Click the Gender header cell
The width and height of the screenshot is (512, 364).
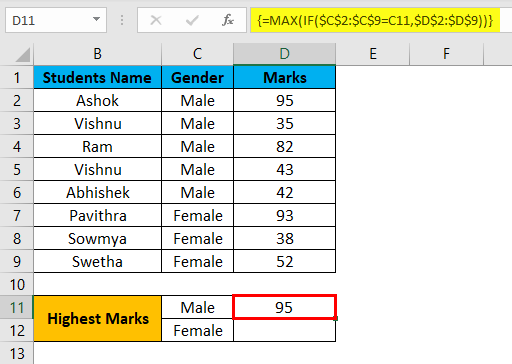[197, 77]
